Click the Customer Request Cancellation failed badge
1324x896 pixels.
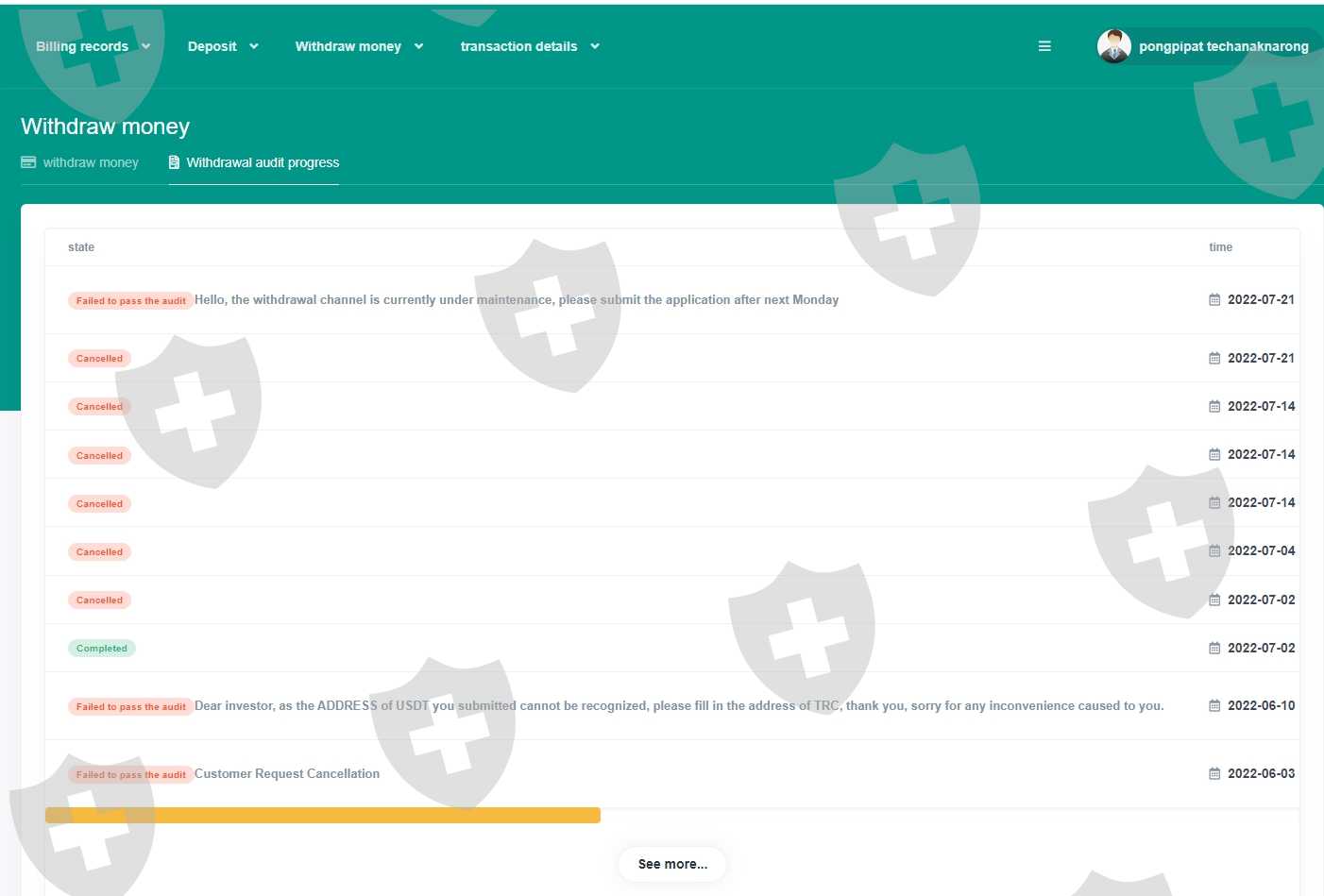point(130,774)
